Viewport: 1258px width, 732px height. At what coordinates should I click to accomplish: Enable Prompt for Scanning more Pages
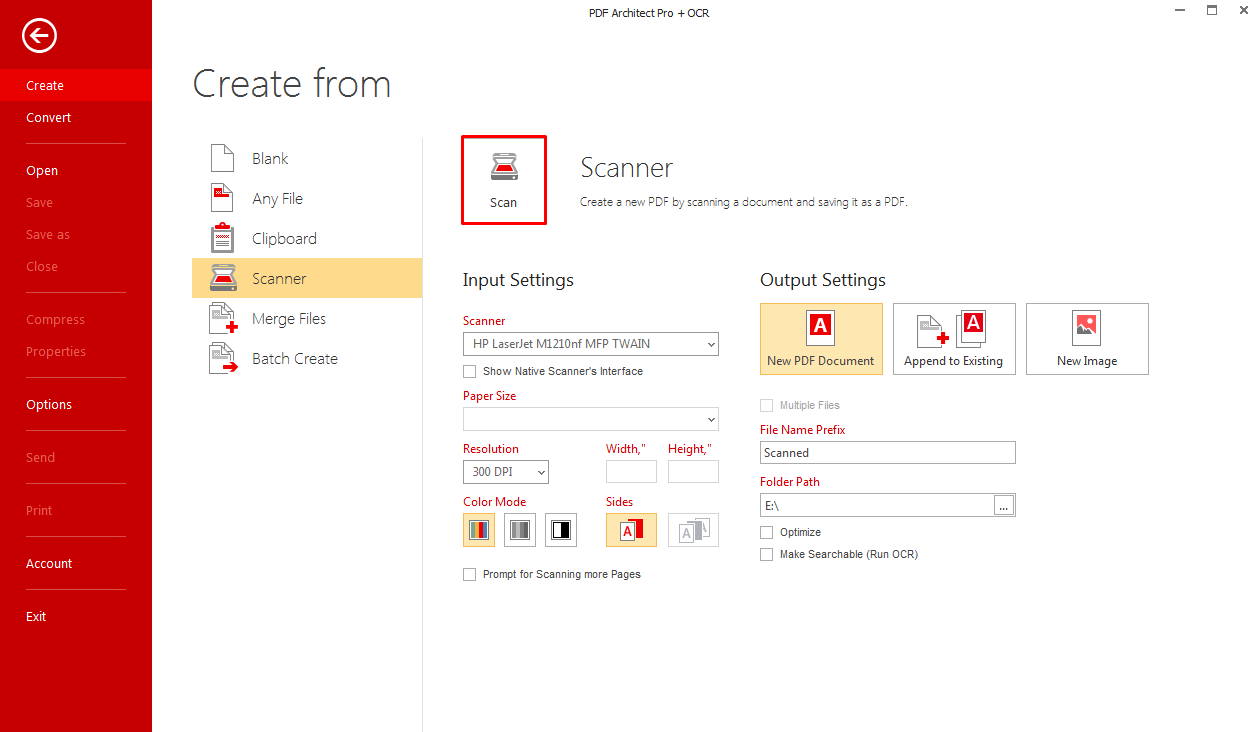pos(469,575)
